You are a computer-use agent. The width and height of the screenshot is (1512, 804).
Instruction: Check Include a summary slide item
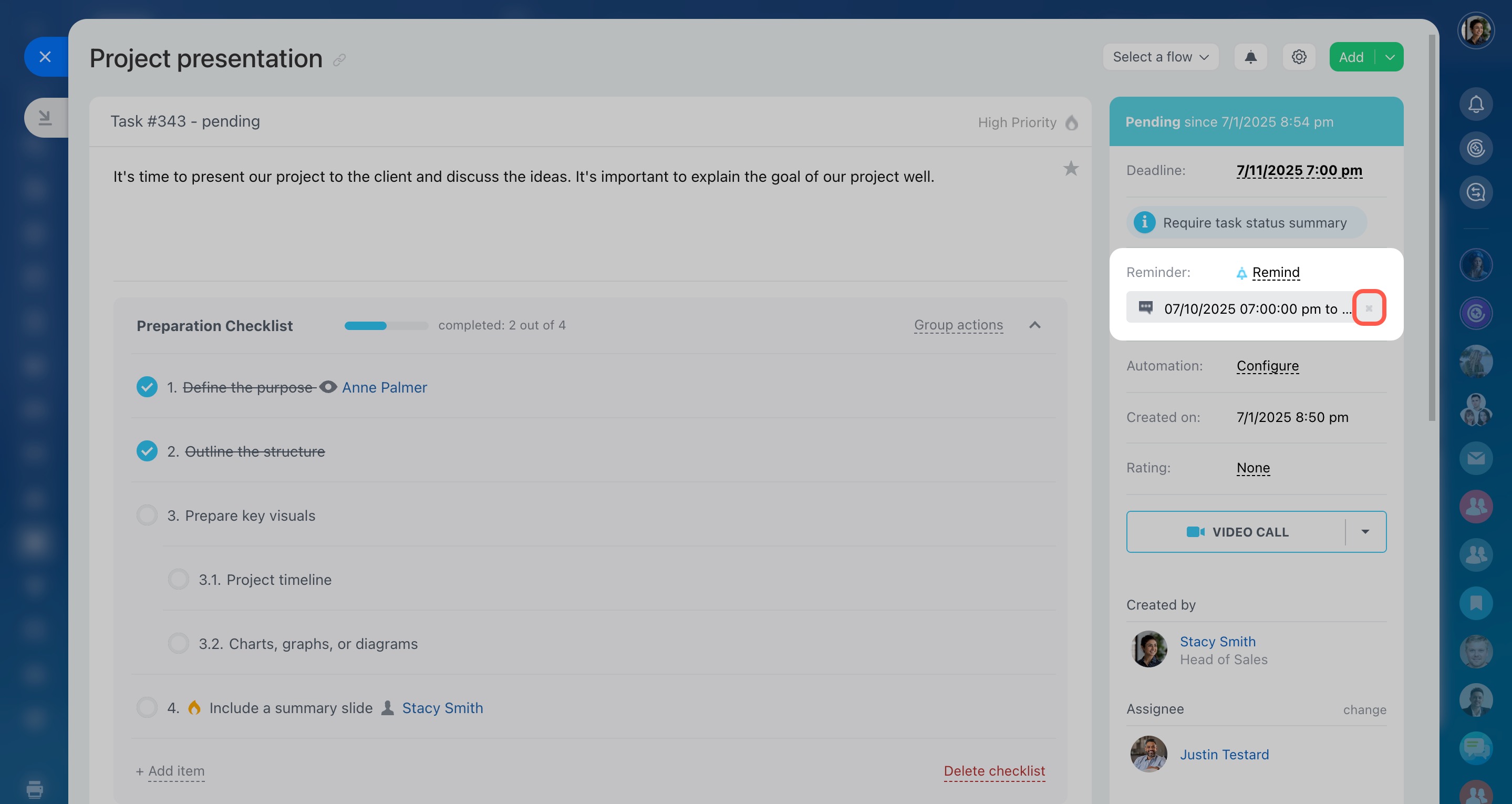click(x=147, y=707)
